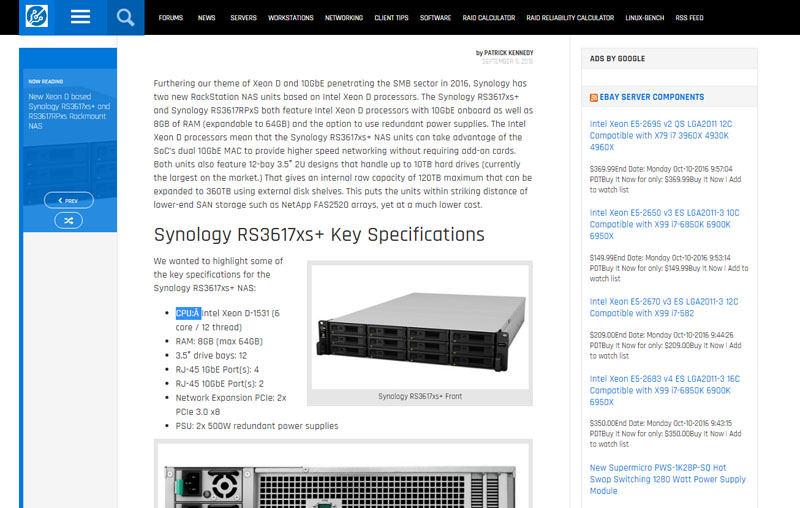Click the $149.99 price listing text
Image resolution: width=800 pixels, height=508 pixels.
point(669,268)
